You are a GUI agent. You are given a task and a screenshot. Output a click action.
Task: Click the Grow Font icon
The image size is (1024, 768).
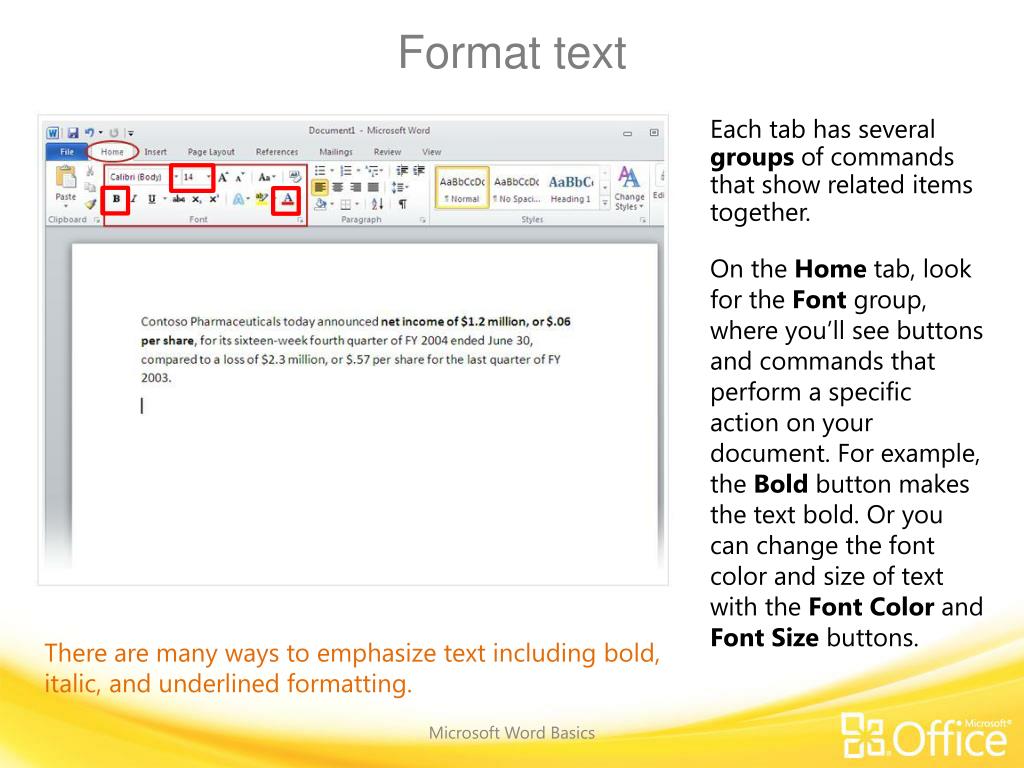pos(223,177)
